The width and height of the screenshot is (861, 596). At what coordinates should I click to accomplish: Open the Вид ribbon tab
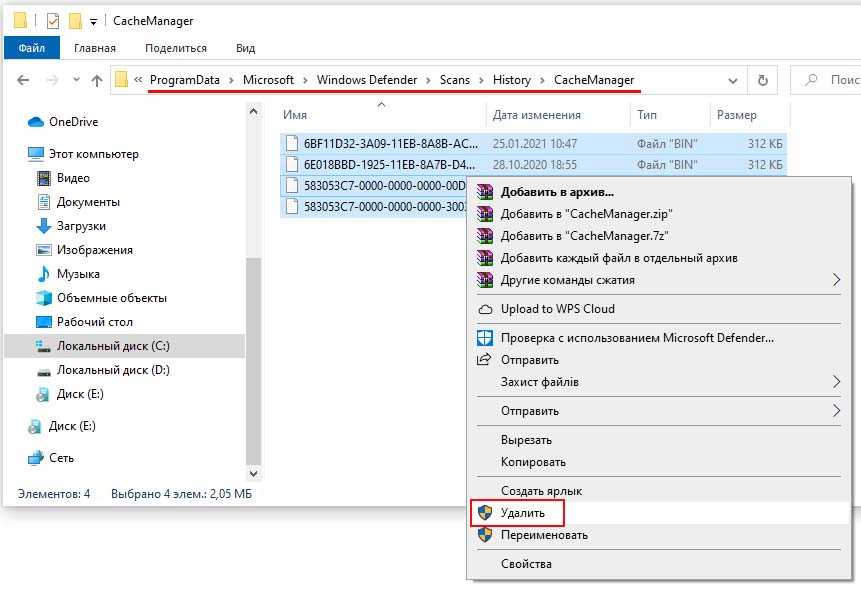pos(245,48)
